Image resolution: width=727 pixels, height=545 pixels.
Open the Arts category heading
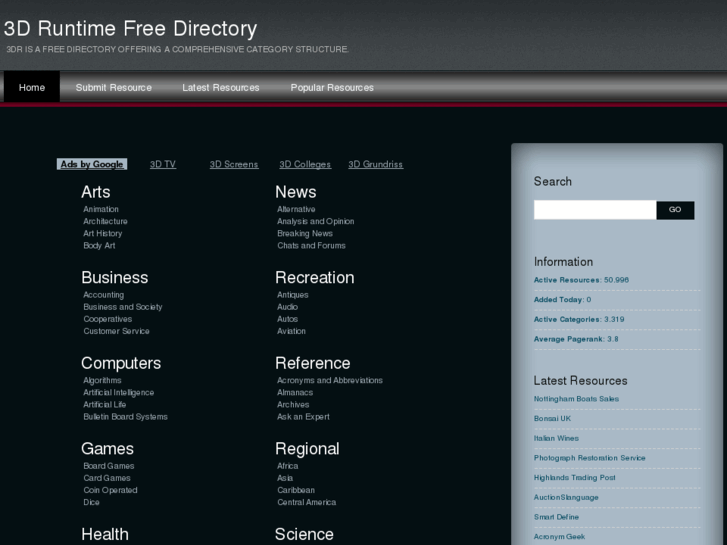tap(96, 192)
